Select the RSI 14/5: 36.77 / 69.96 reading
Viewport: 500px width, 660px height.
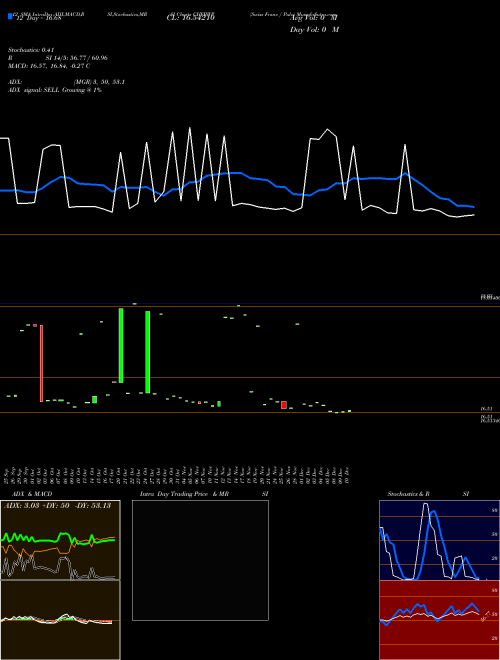(58, 58)
